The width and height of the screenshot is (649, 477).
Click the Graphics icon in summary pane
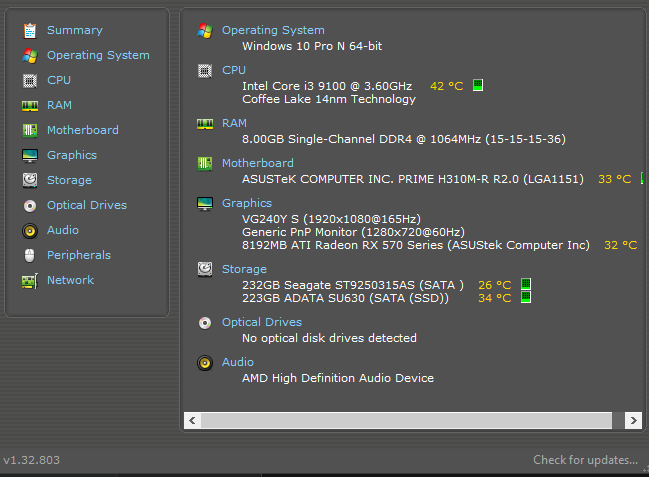(205, 204)
